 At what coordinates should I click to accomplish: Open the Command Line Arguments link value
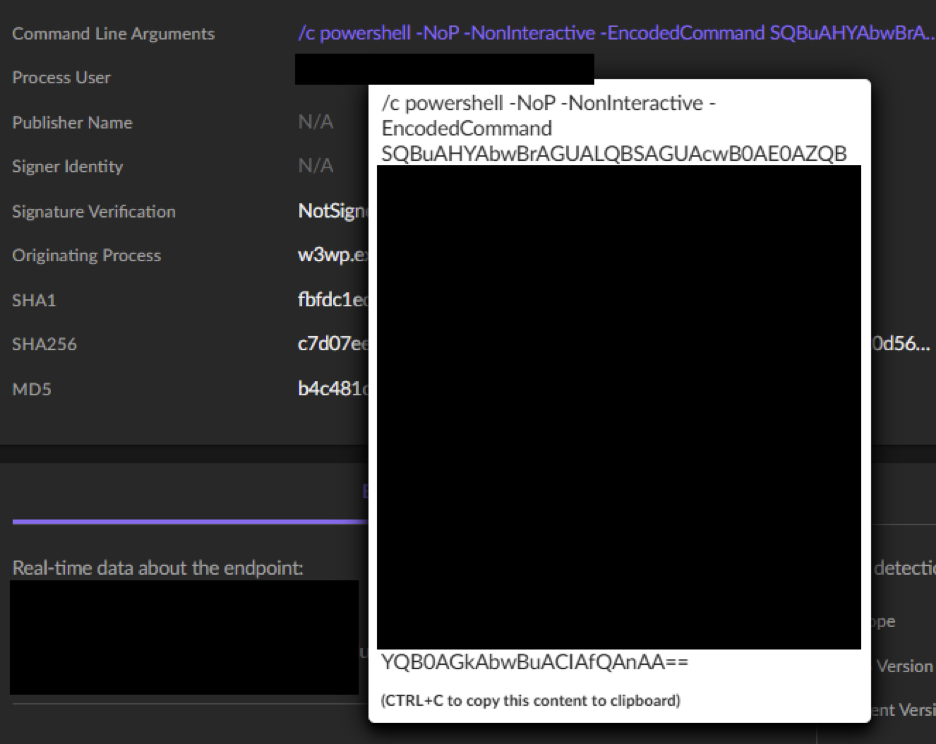617,33
